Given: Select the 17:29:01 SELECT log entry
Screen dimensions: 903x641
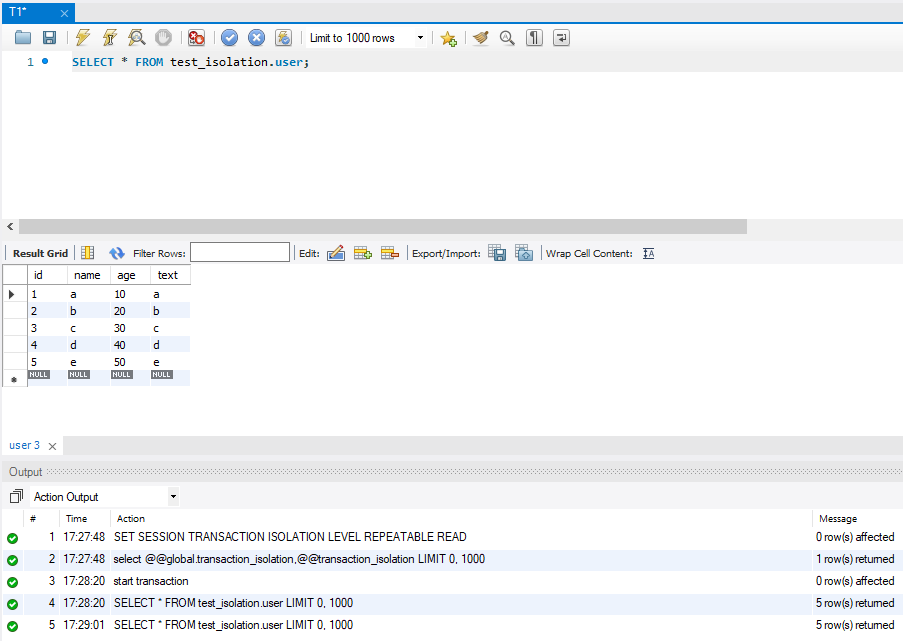Looking at the screenshot, I should pyautogui.click(x=452, y=625).
